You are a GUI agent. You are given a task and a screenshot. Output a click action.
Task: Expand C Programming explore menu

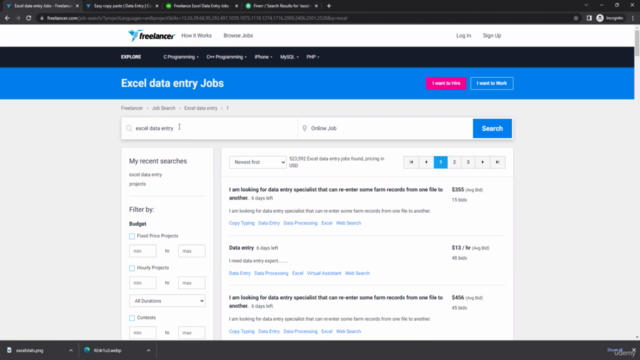(x=181, y=57)
